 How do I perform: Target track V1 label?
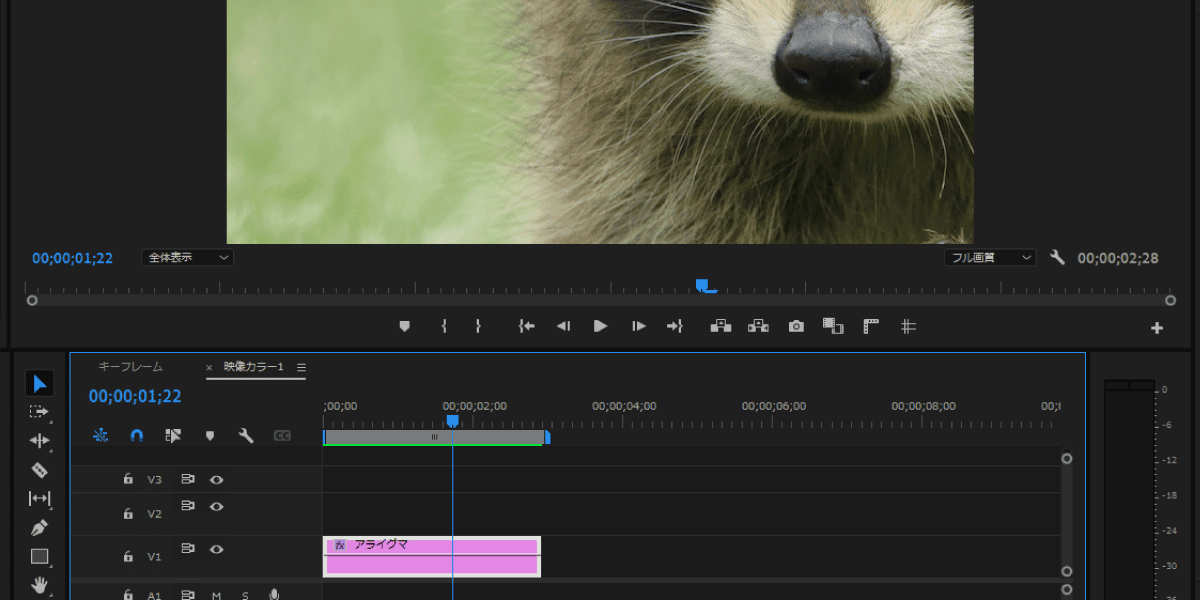point(154,557)
